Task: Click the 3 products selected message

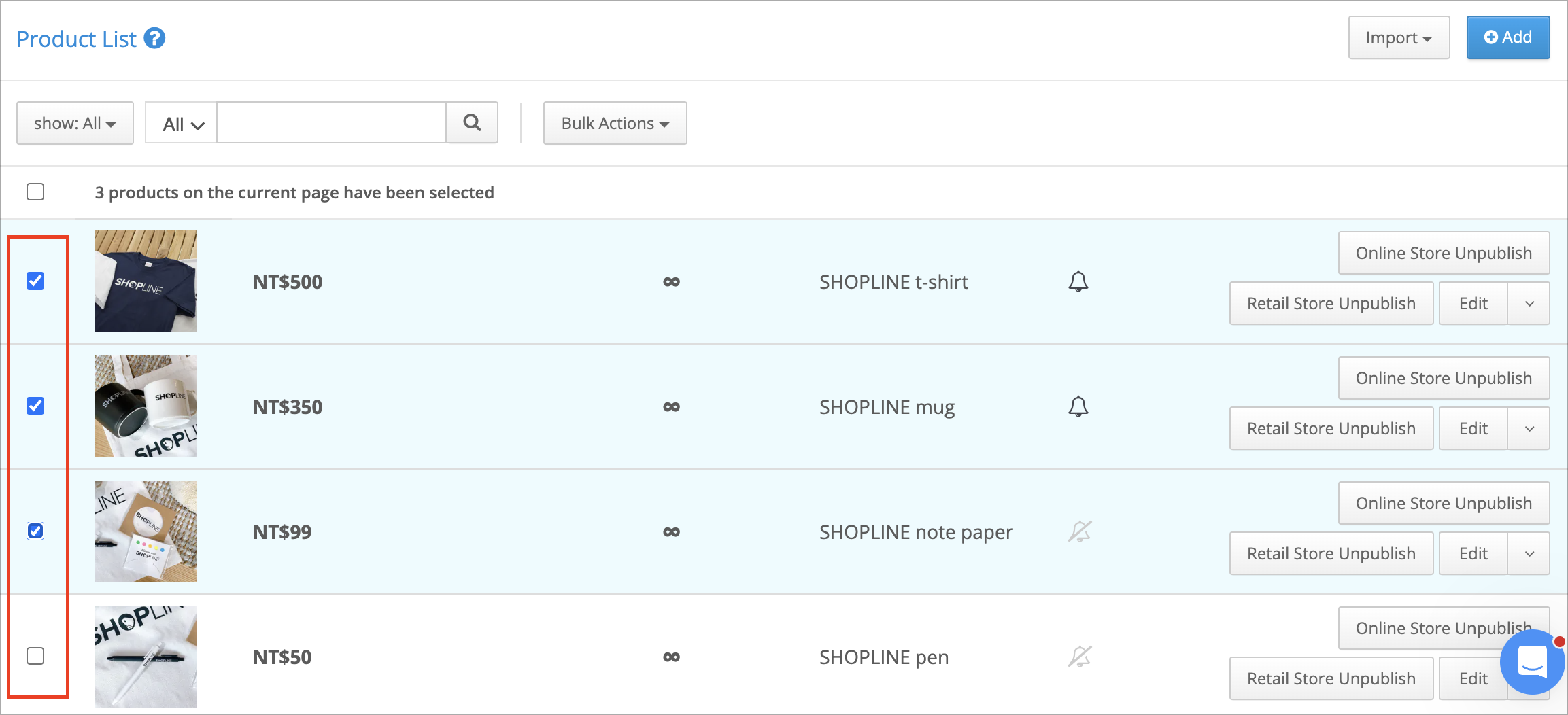Action: tap(294, 192)
